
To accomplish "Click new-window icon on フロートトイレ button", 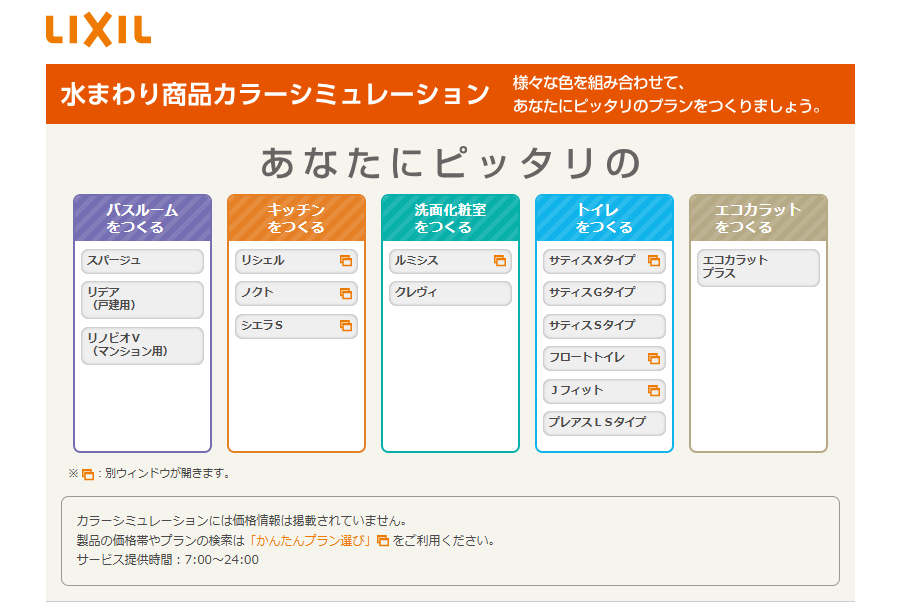I will click(654, 358).
